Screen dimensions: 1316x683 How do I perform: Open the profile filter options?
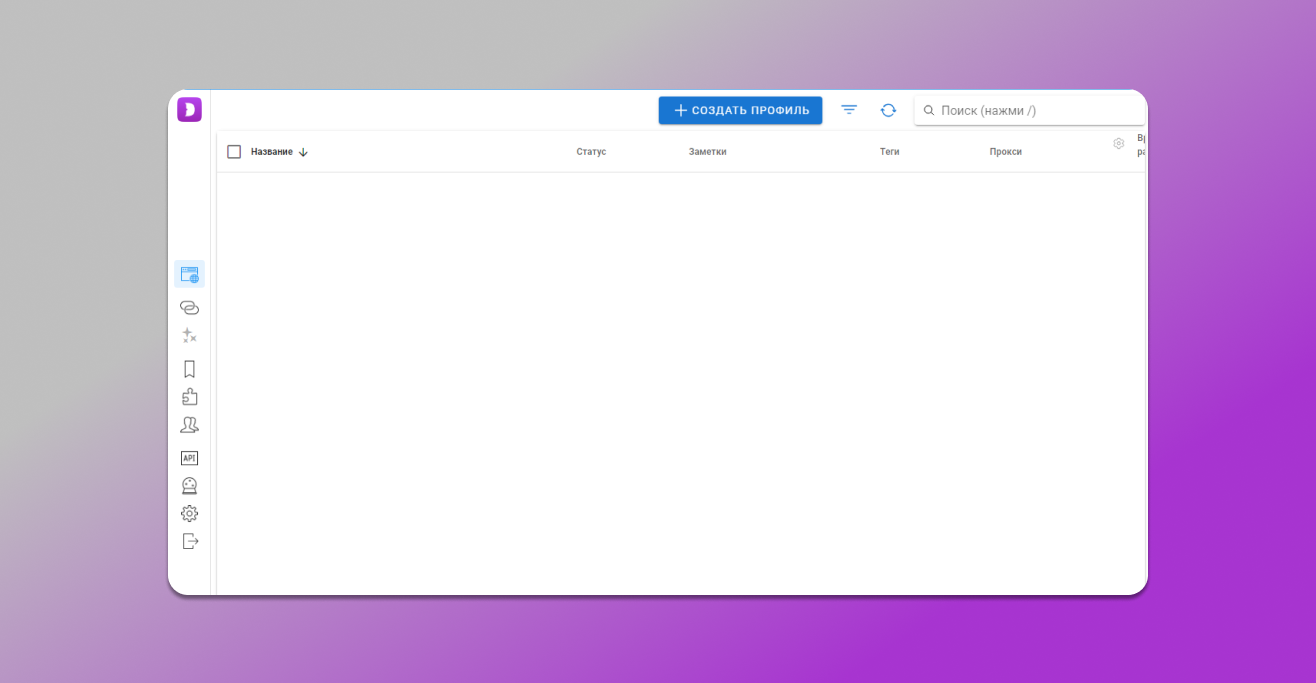pyautogui.click(x=849, y=110)
